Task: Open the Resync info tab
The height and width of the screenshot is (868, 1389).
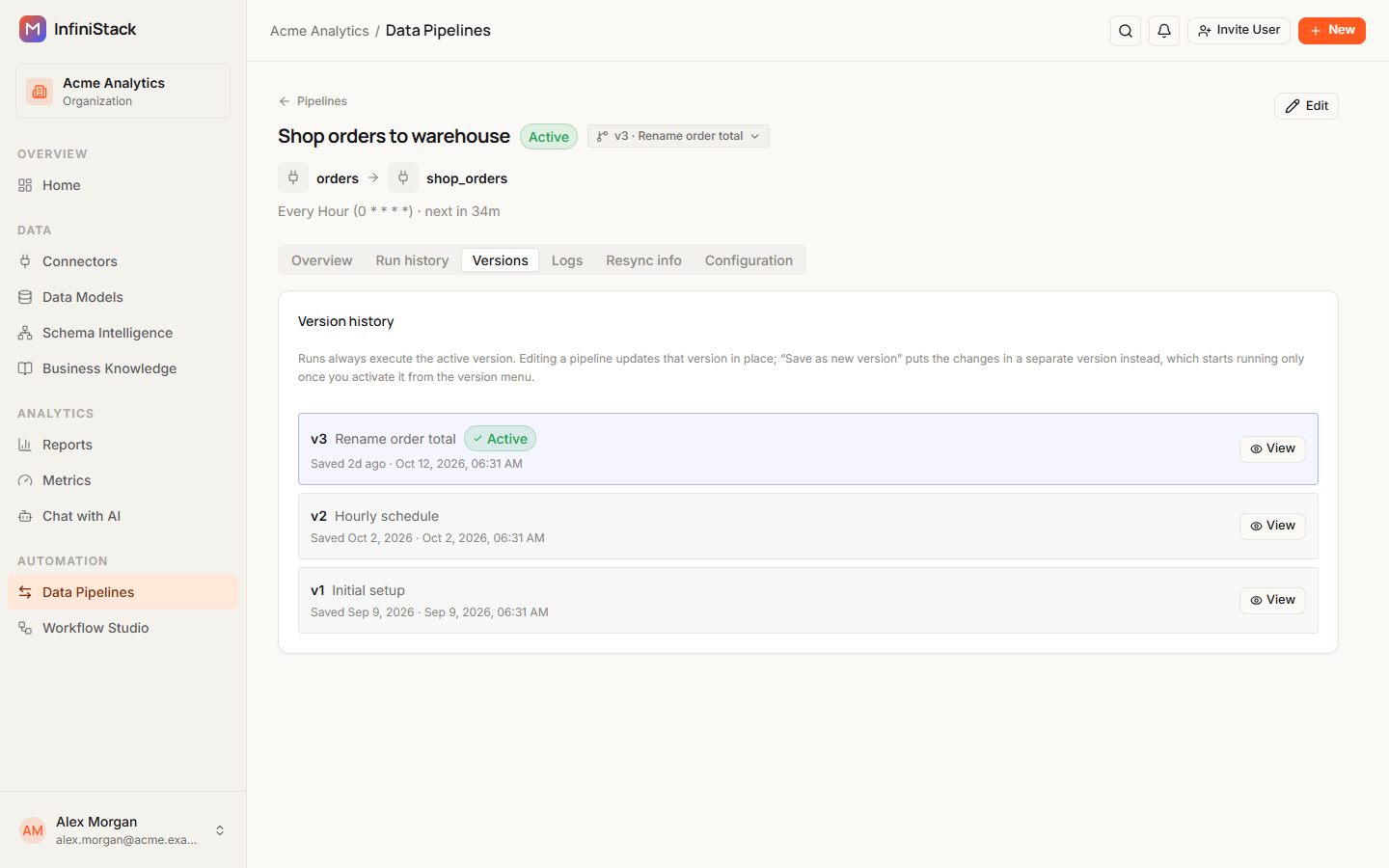Action: click(x=643, y=260)
